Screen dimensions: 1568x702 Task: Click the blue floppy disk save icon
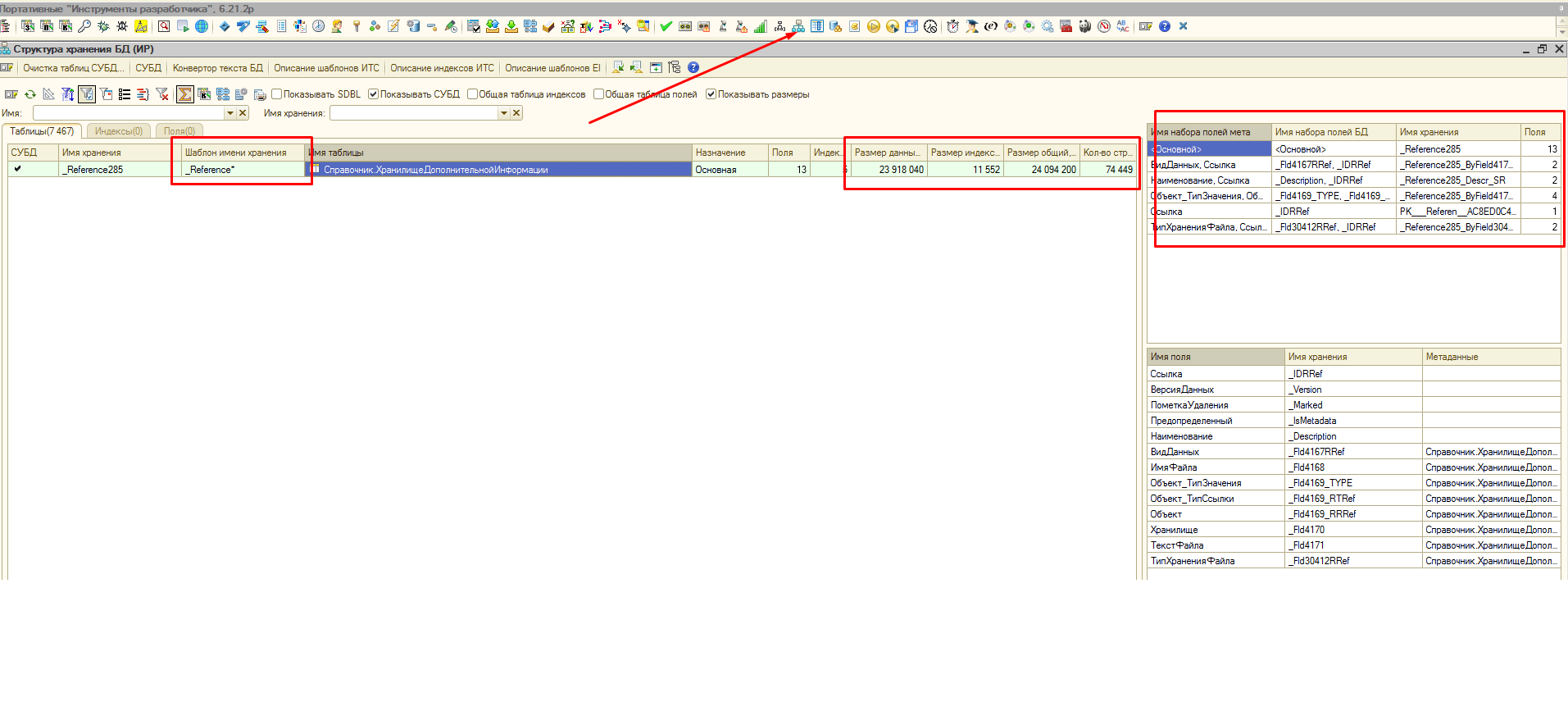911,26
